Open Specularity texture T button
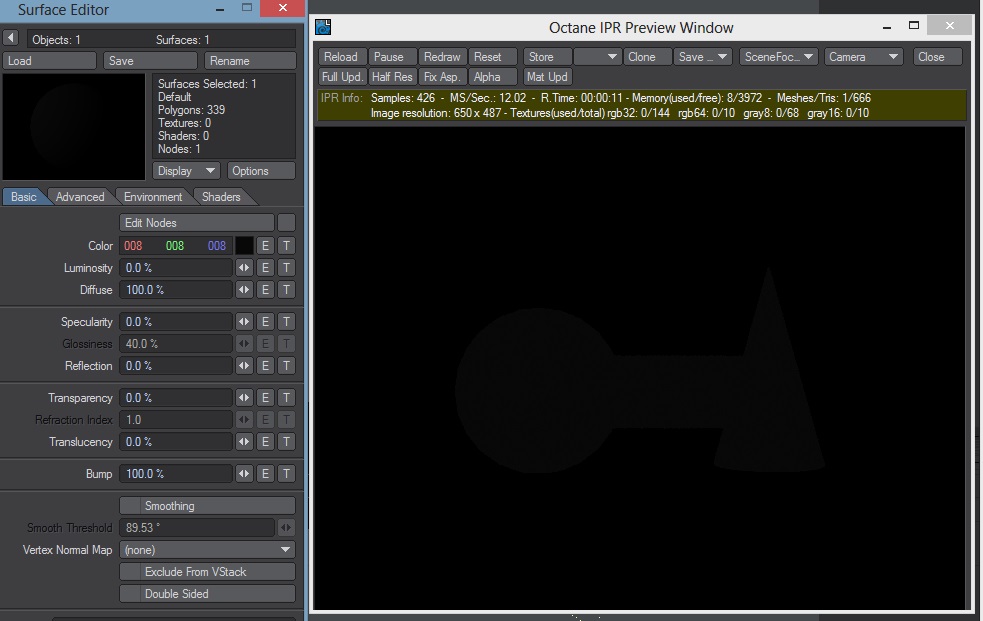The height and width of the screenshot is (621, 983). tap(286, 321)
